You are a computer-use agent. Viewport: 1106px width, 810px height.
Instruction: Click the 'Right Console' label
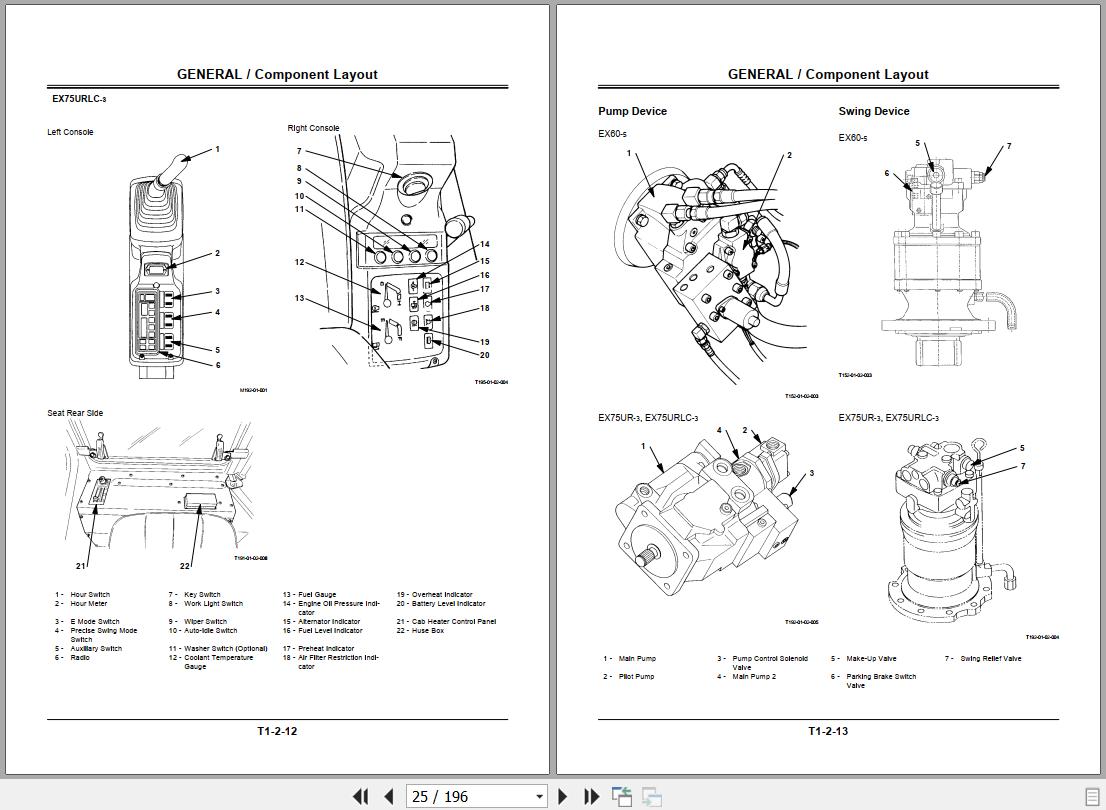click(313, 128)
